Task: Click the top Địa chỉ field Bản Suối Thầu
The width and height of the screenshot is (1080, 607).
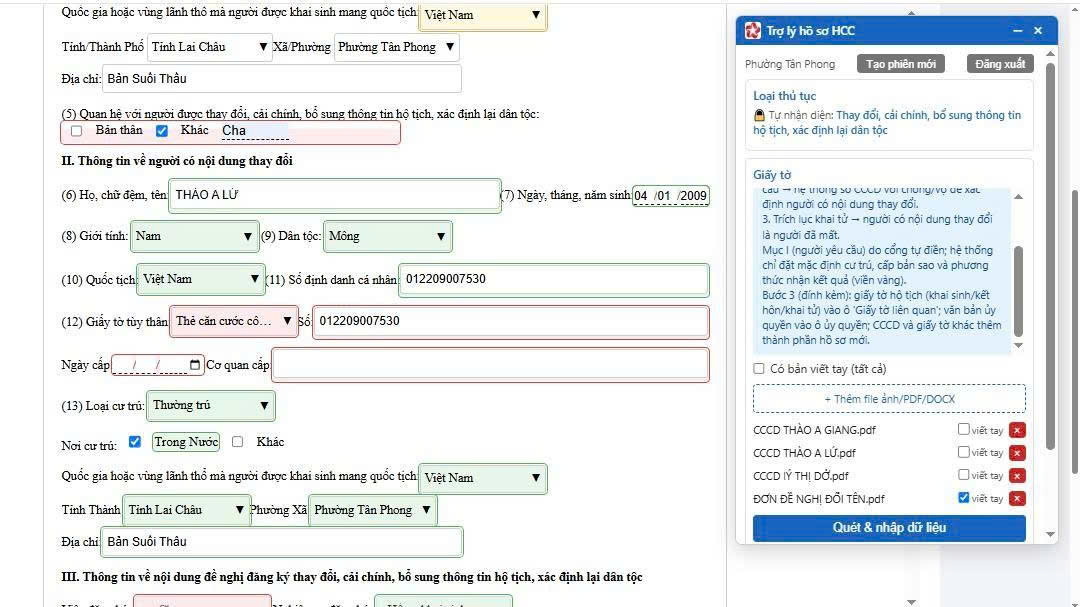Action: pyautogui.click(x=282, y=79)
